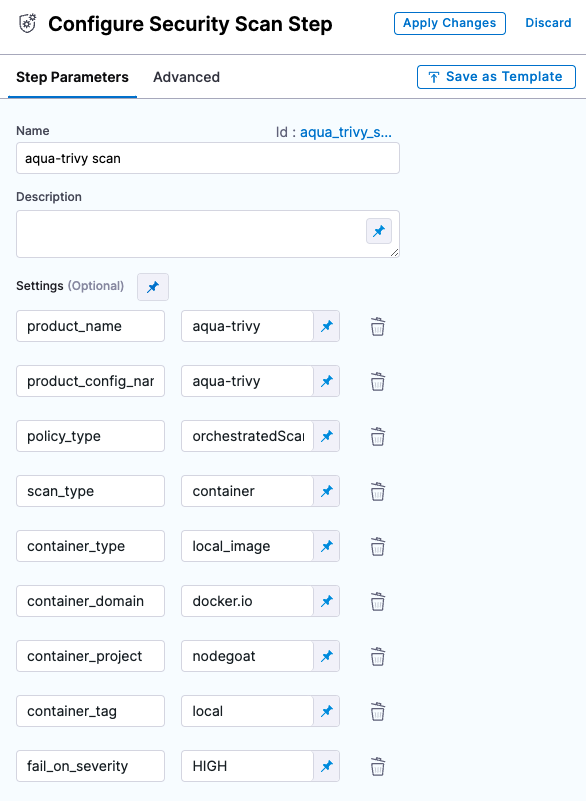Image resolution: width=586 pixels, height=801 pixels.
Task: Edit the local_image value field
Action: 247,546
